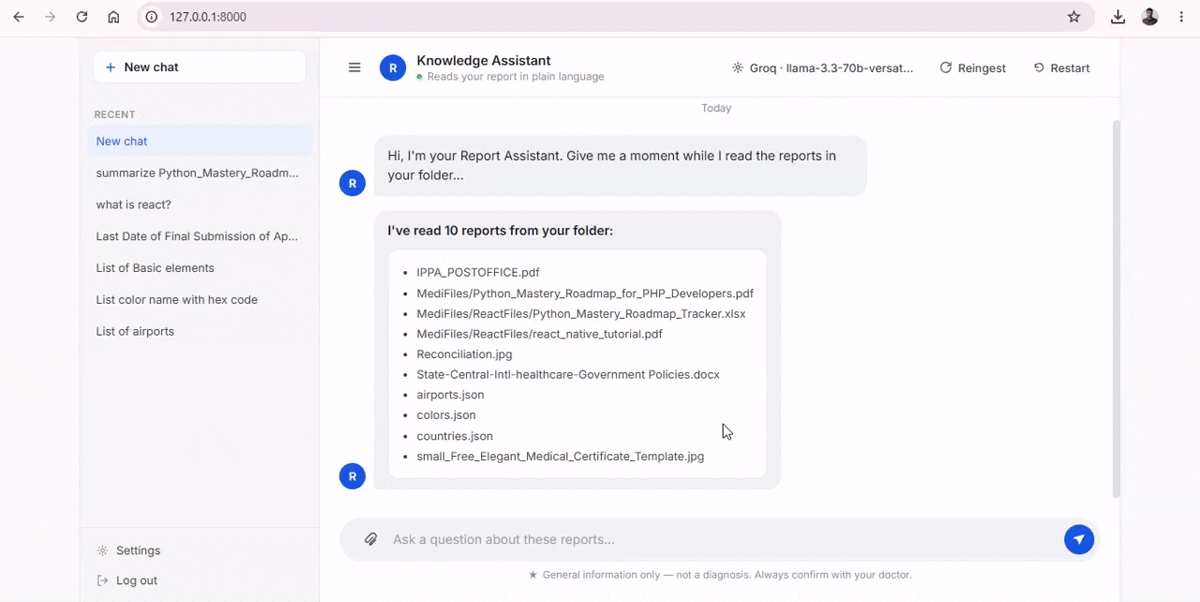
Task: Click the 'Today' date label
Action: [716, 108]
